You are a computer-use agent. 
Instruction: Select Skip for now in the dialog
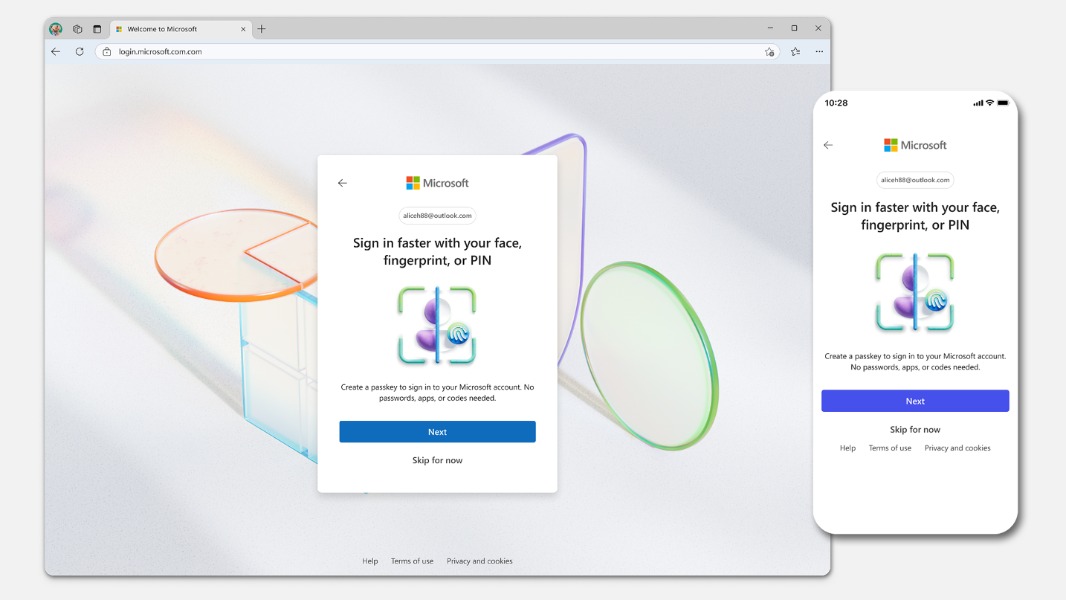[x=438, y=460]
